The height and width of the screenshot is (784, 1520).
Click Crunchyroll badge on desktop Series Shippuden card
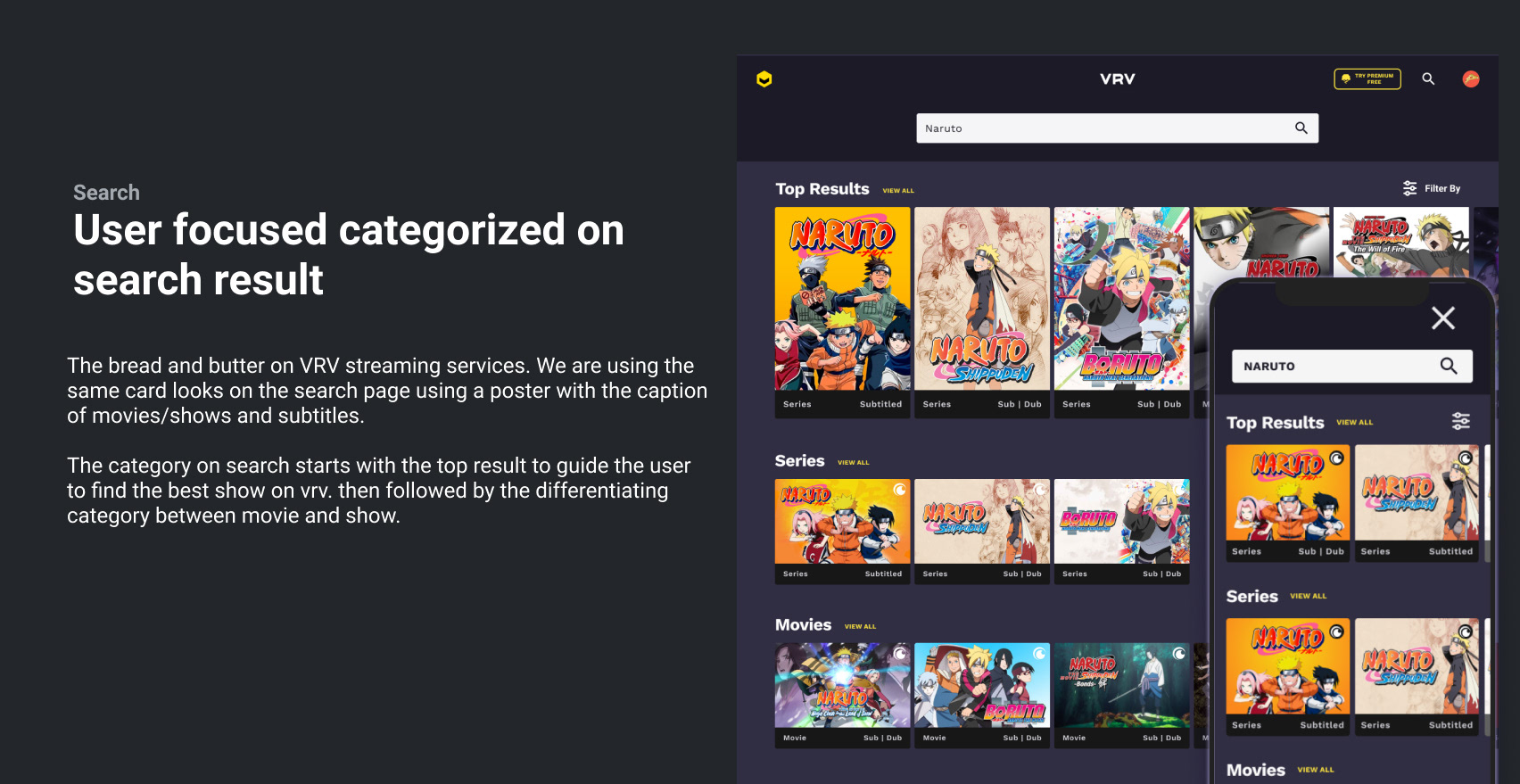1040,490
